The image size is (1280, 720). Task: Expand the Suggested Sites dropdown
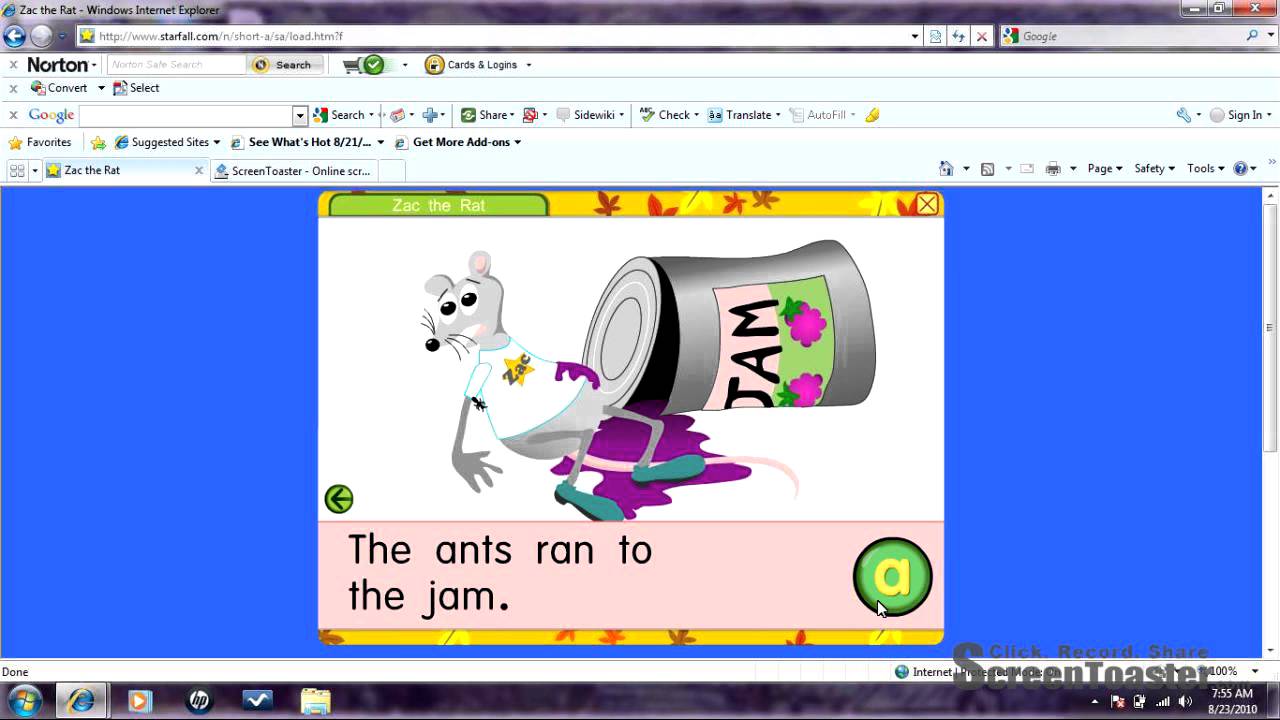coord(216,142)
